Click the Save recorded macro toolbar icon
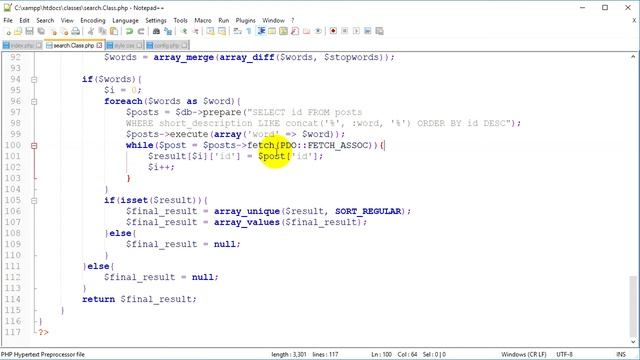640x360 pixels. [x=379, y=31]
